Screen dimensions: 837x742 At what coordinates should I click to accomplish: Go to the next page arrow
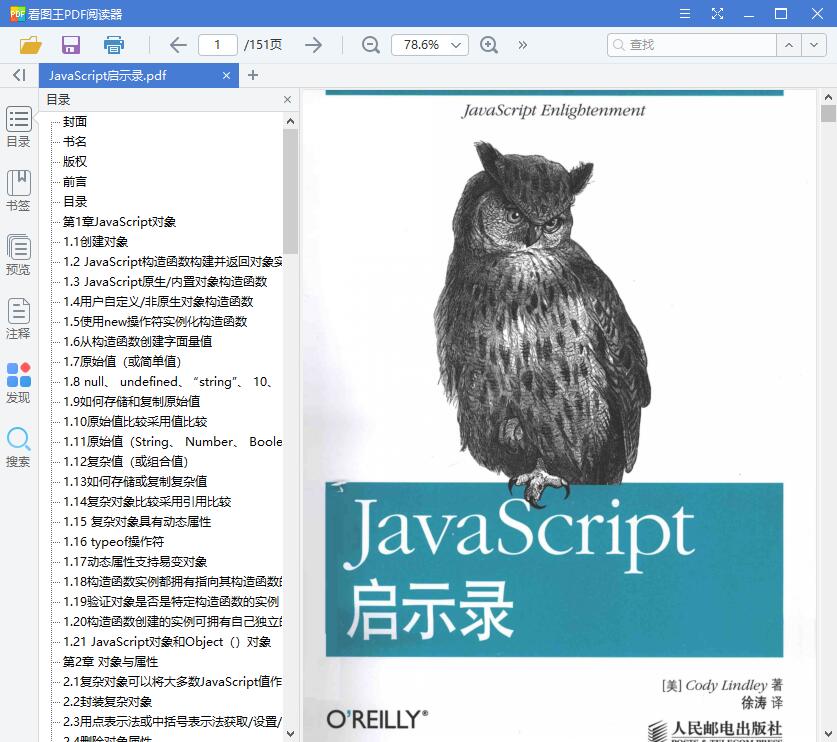tap(313, 45)
